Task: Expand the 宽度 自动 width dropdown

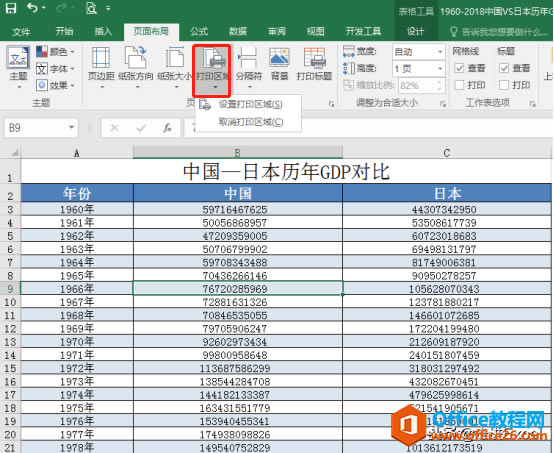Action: click(440, 52)
